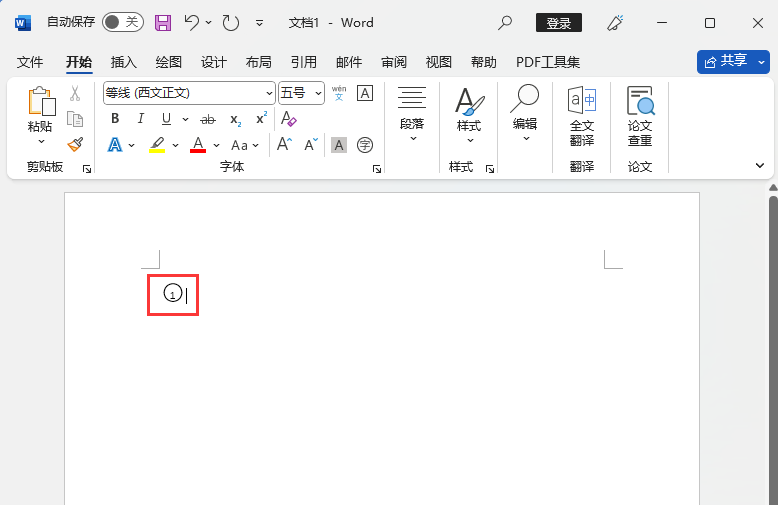The height and width of the screenshot is (505, 778).
Task: Click the 共享 share button
Action: (x=726, y=62)
